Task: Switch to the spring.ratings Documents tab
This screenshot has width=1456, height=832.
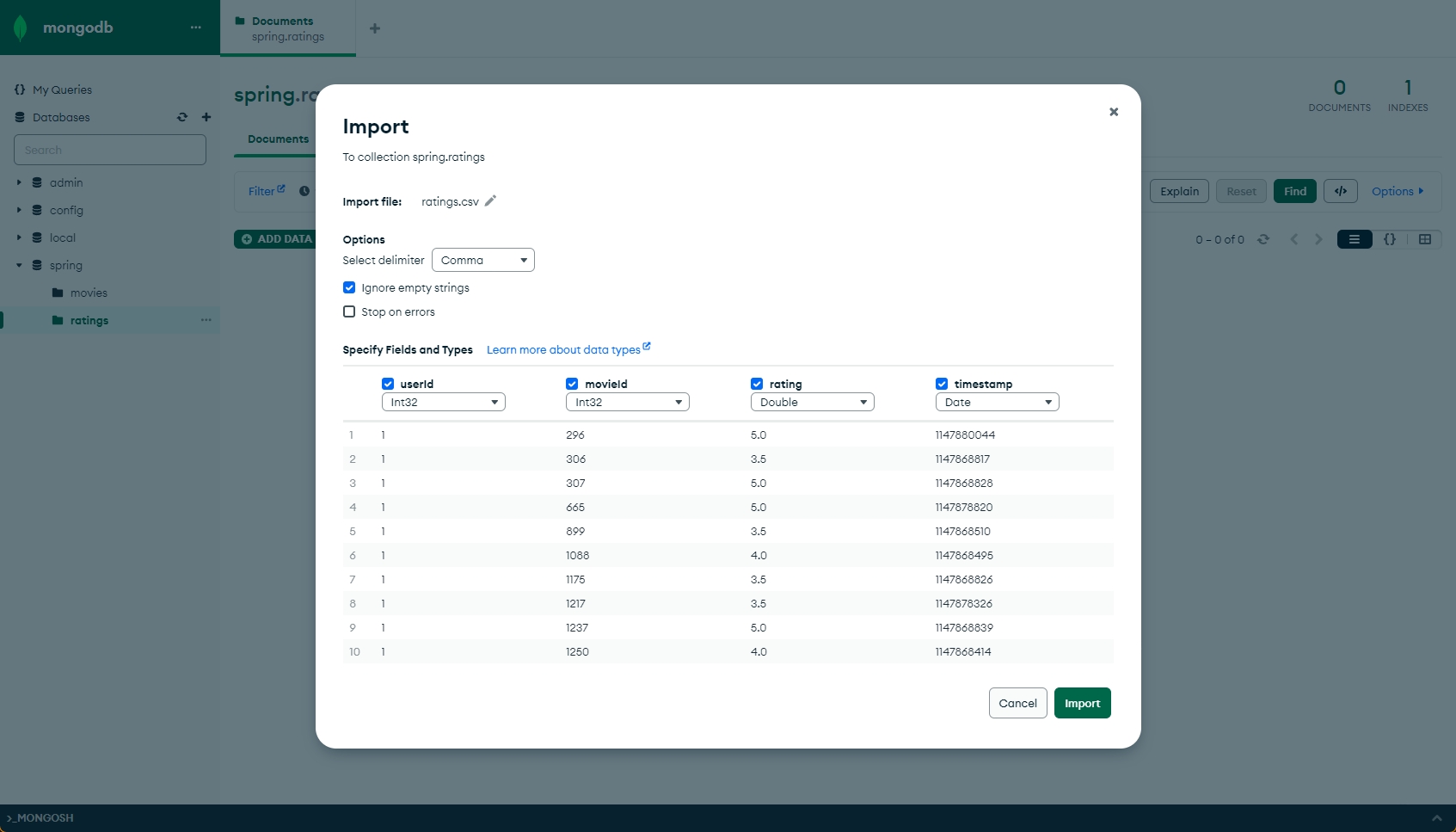Action: click(288, 28)
